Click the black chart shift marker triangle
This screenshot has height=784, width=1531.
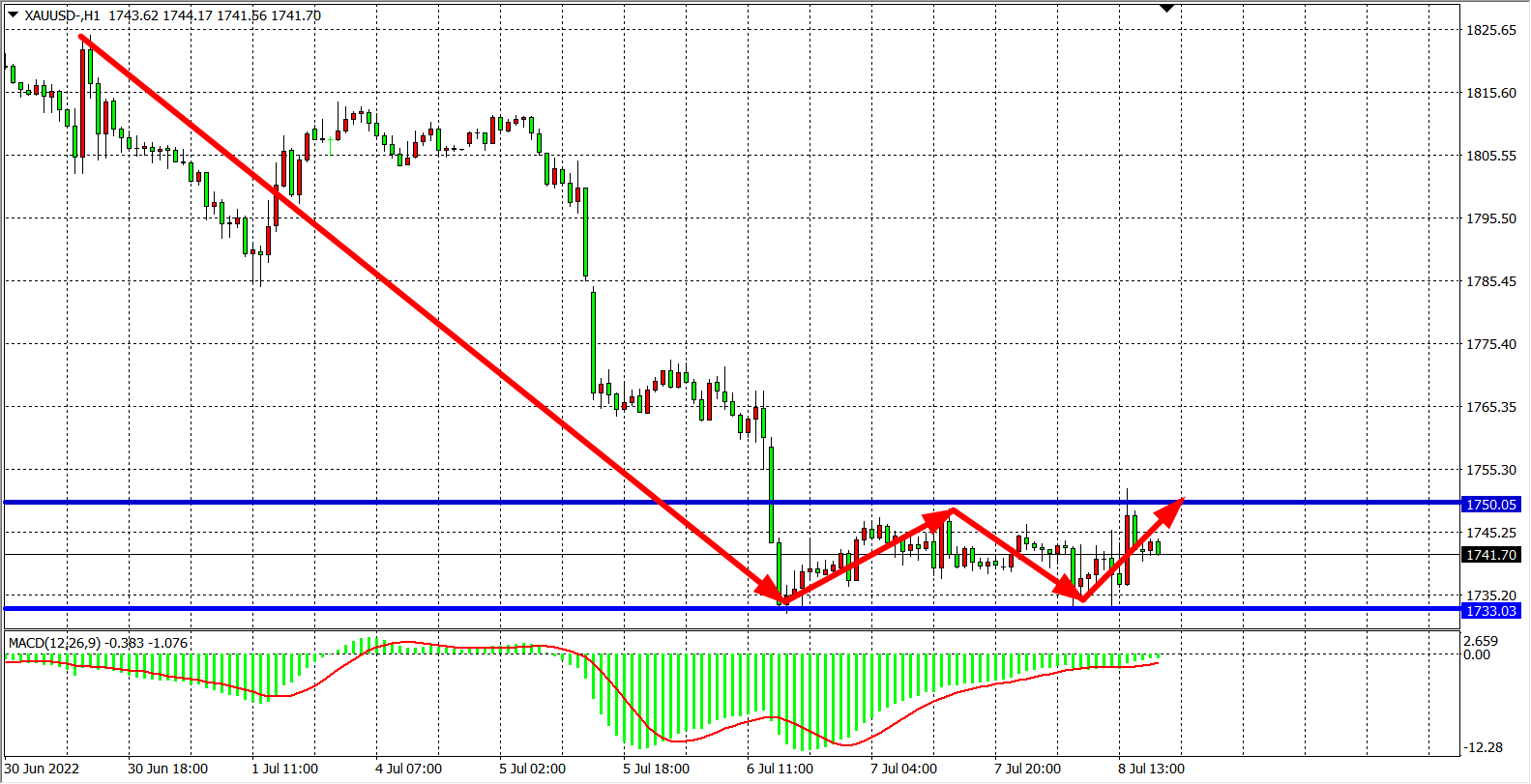[1166, 8]
